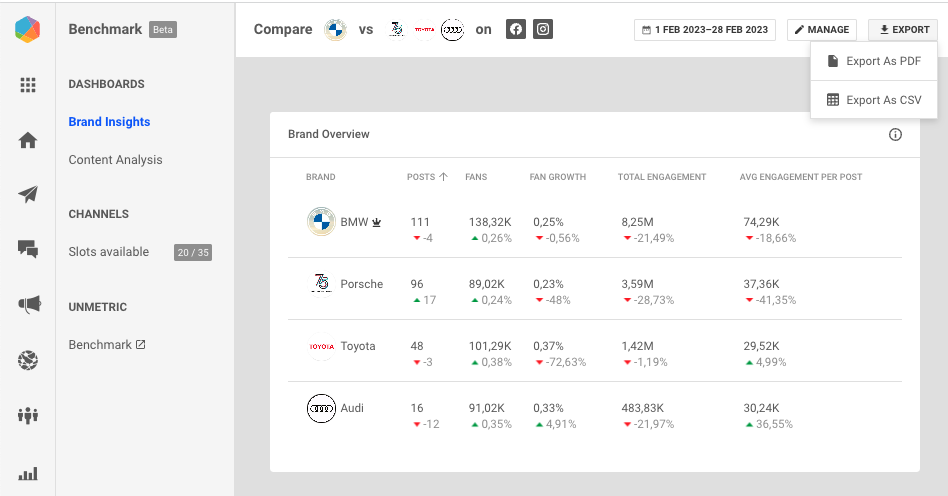Click the Brand column header
Screen dimensions: 948x496
(x=320, y=177)
